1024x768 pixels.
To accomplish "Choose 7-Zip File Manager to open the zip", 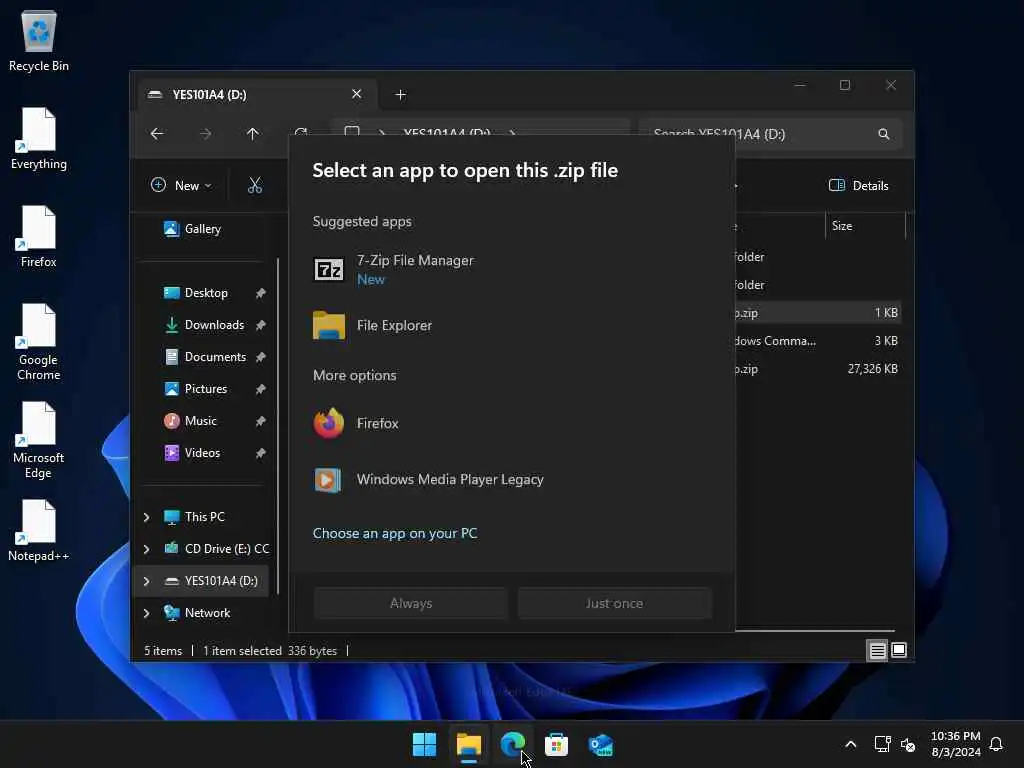I will 511,269.
